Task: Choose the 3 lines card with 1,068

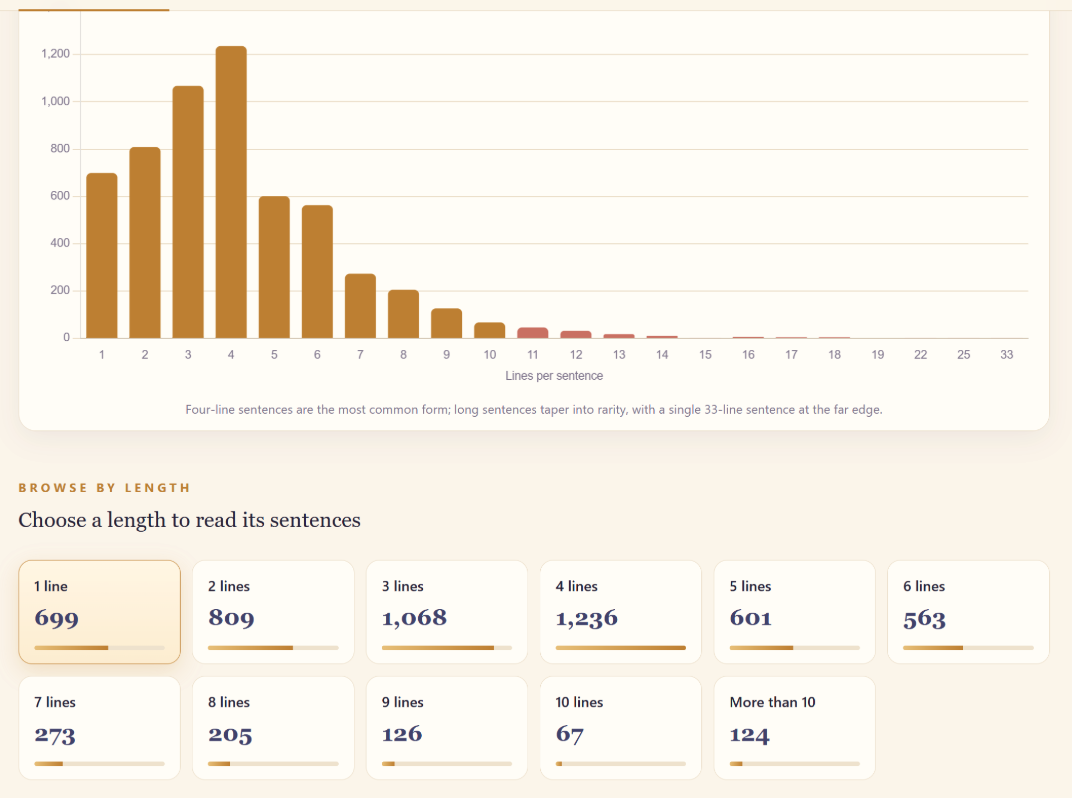Action: (x=447, y=612)
